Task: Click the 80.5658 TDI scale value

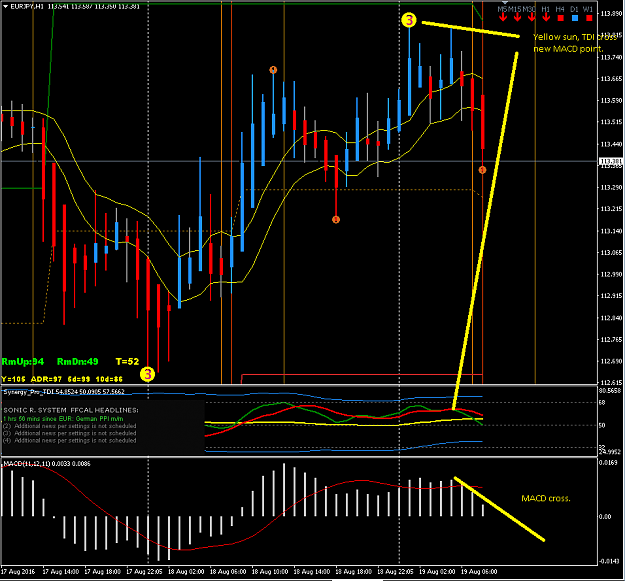Action: 610,391
